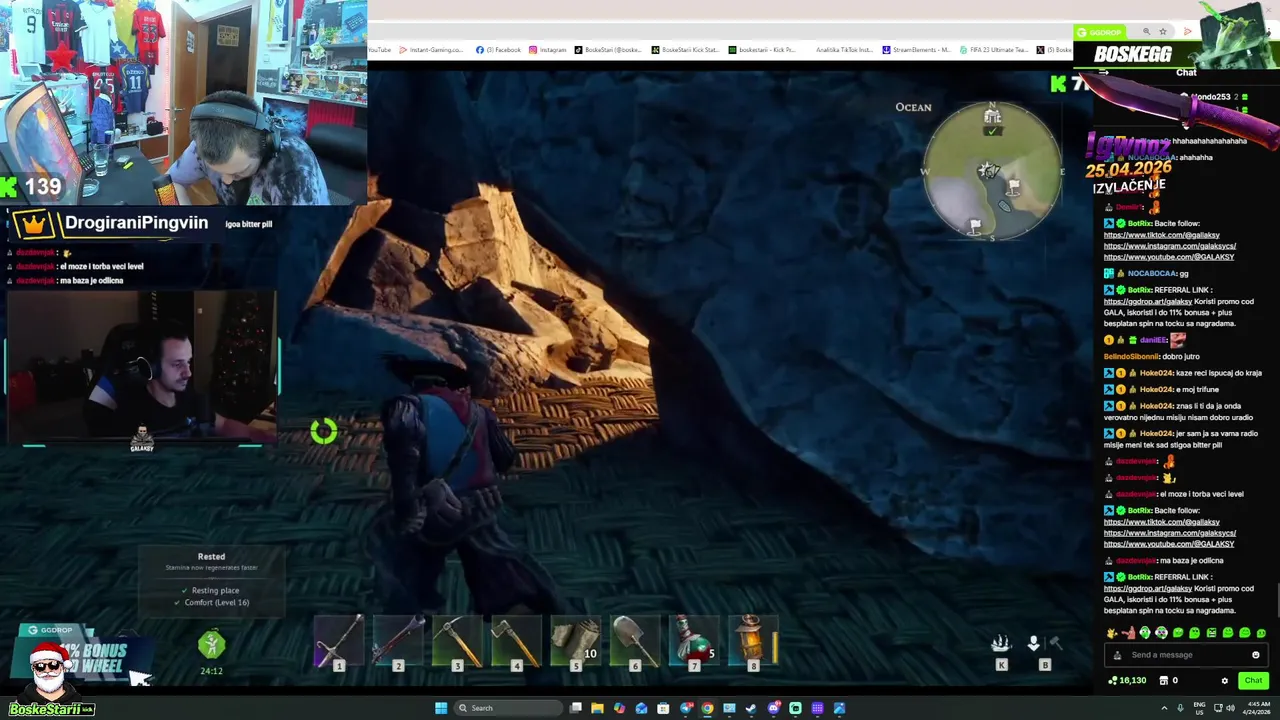Click the Pikachu emote in chat bar
Screen dimensions: 1280x720
(1111, 633)
